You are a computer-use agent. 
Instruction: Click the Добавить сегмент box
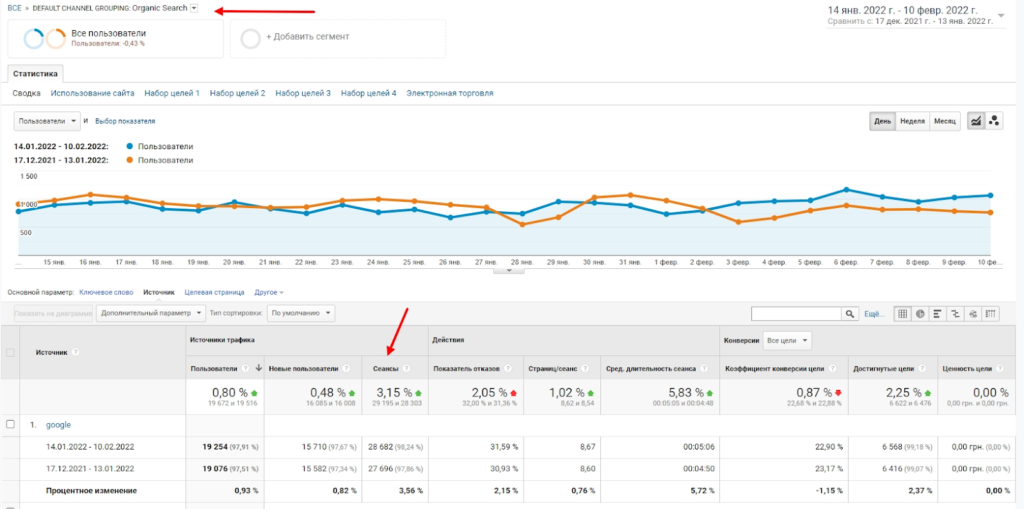point(308,37)
